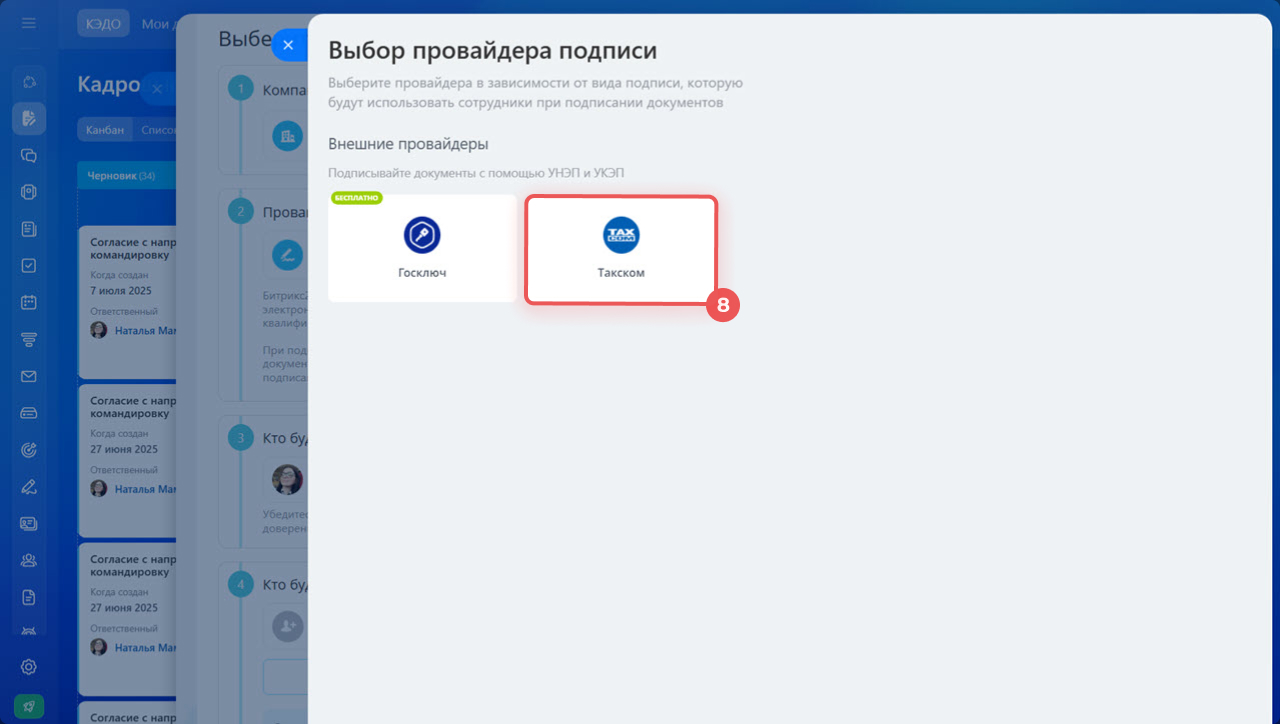
Task: Open the first icon under the sidebar menu
Action: click(29, 82)
